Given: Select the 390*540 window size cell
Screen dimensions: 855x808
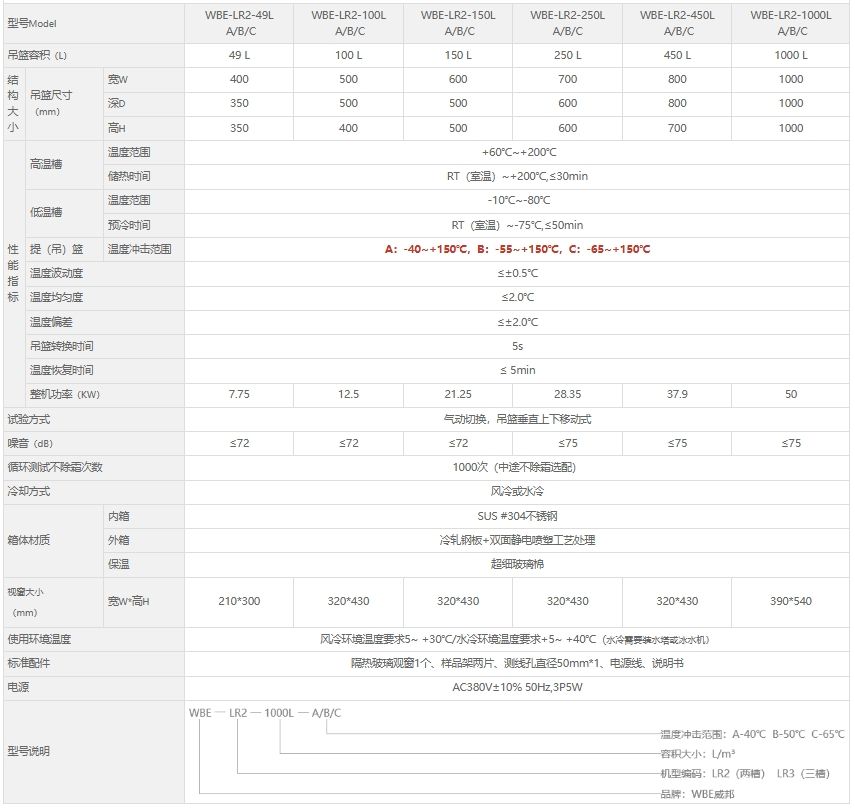Looking at the screenshot, I should 790,601.
